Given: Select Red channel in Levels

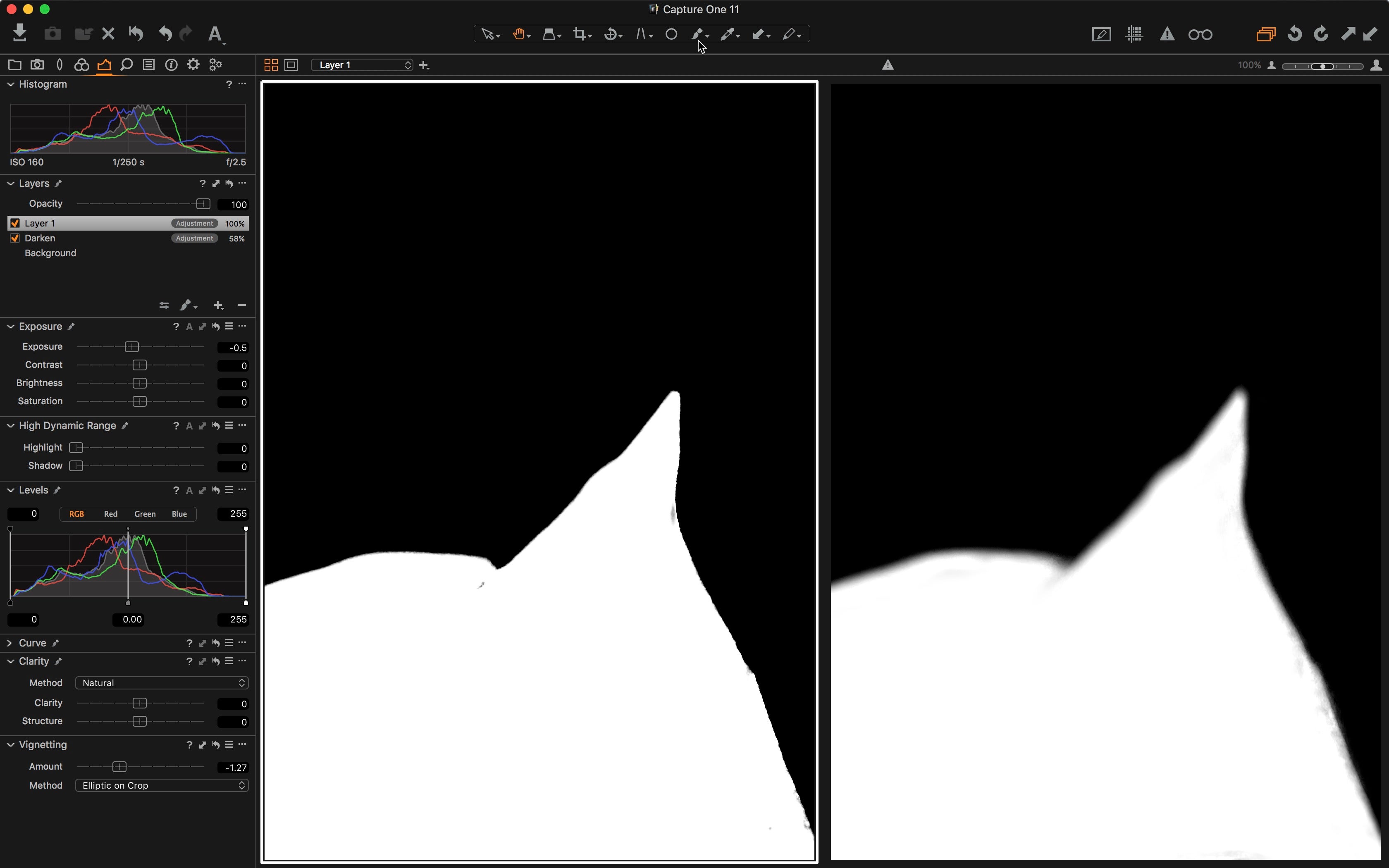Looking at the screenshot, I should [x=111, y=514].
